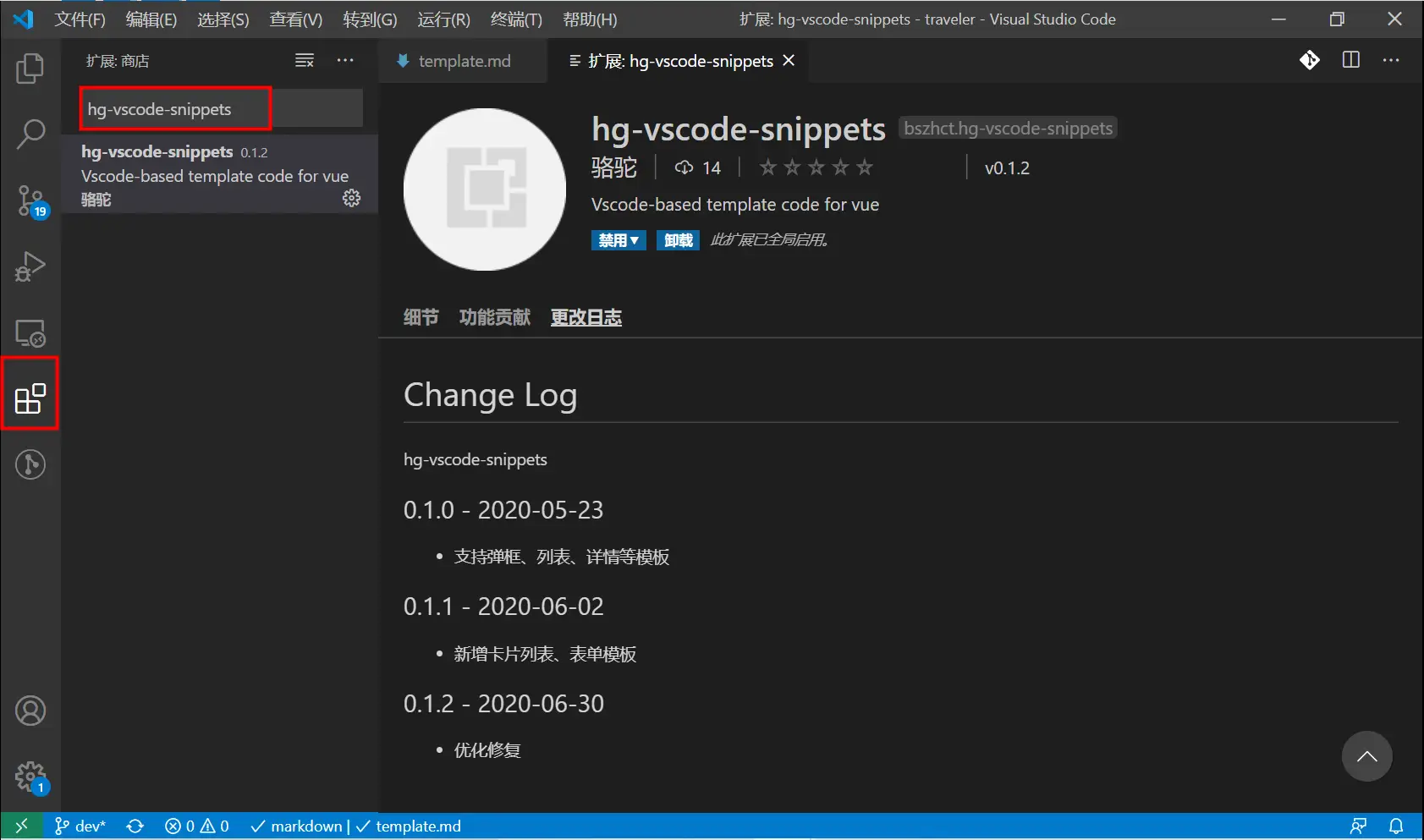Open the Accounts menu icon
The width and height of the screenshot is (1424, 840).
tap(30, 711)
